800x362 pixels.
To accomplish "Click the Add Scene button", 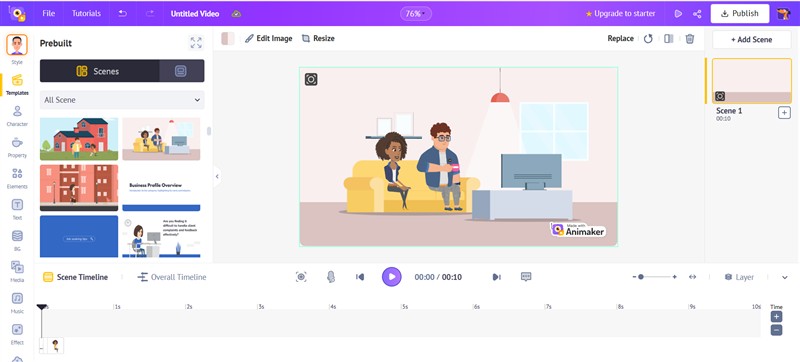I will tap(752, 39).
